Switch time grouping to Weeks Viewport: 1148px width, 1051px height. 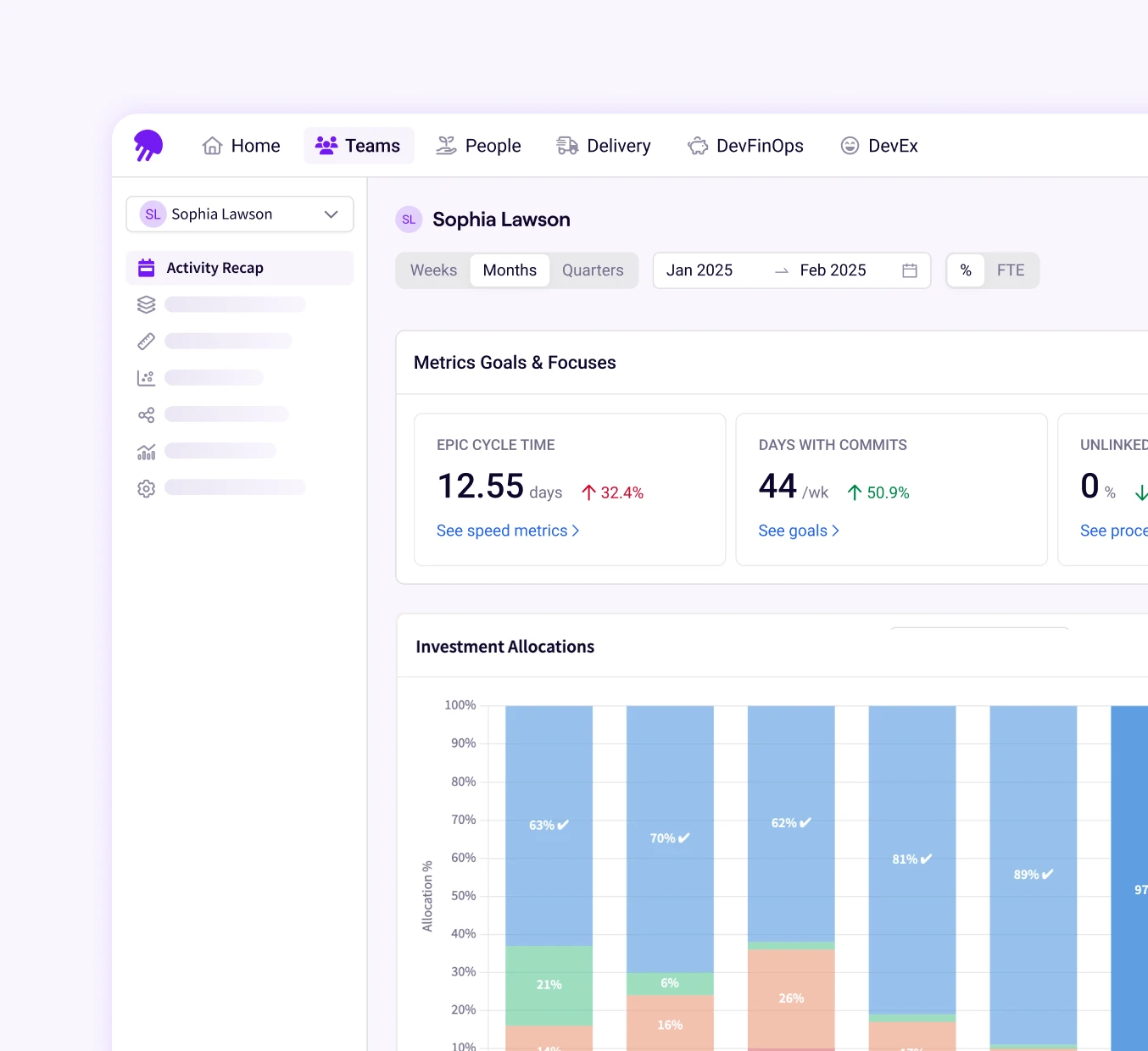pyautogui.click(x=433, y=270)
